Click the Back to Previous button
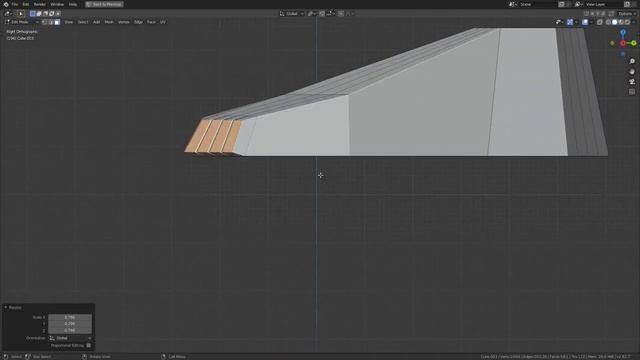The height and width of the screenshot is (360, 640). coord(104,4)
